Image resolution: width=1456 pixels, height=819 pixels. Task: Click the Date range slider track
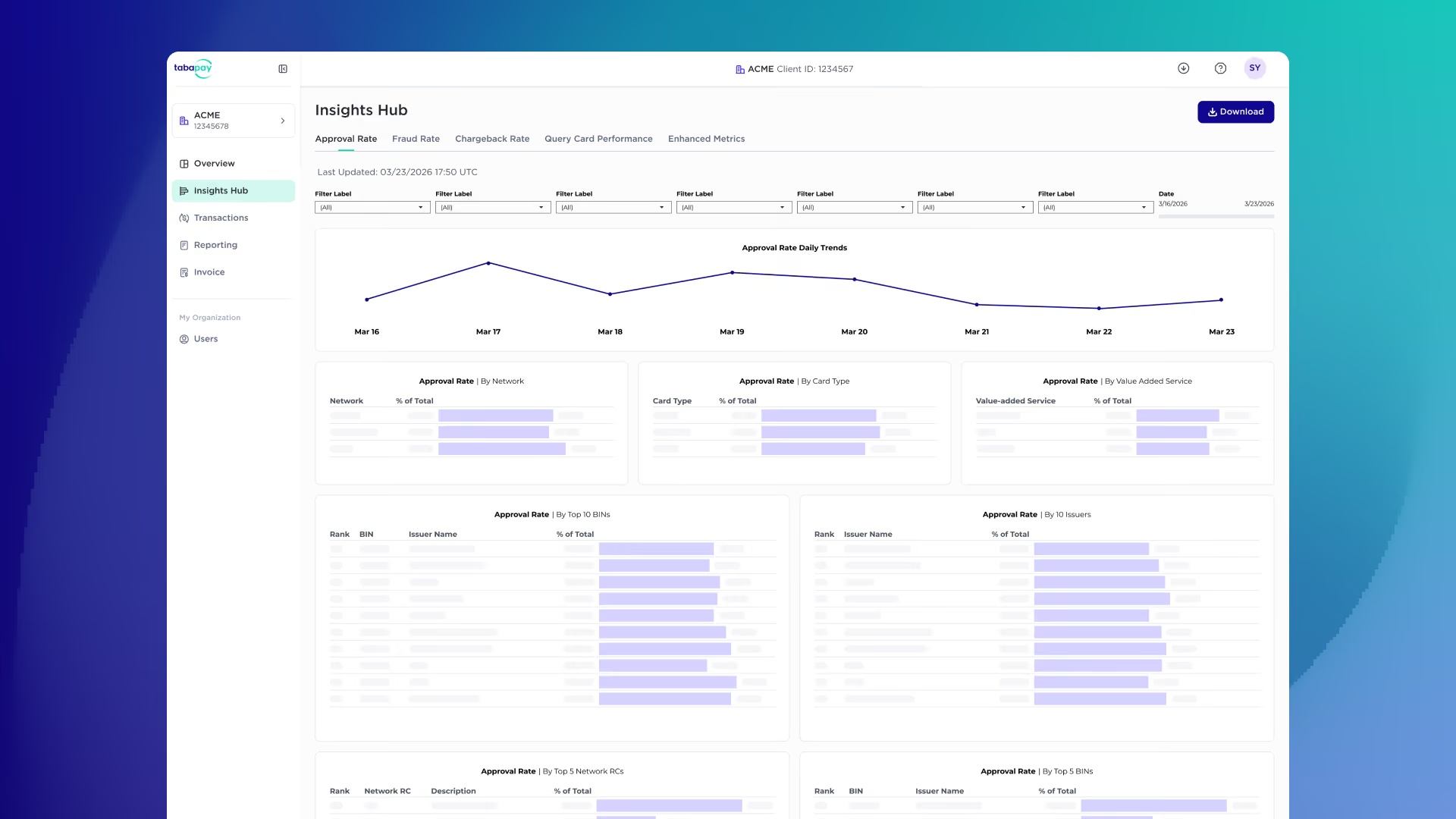click(1216, 216)
